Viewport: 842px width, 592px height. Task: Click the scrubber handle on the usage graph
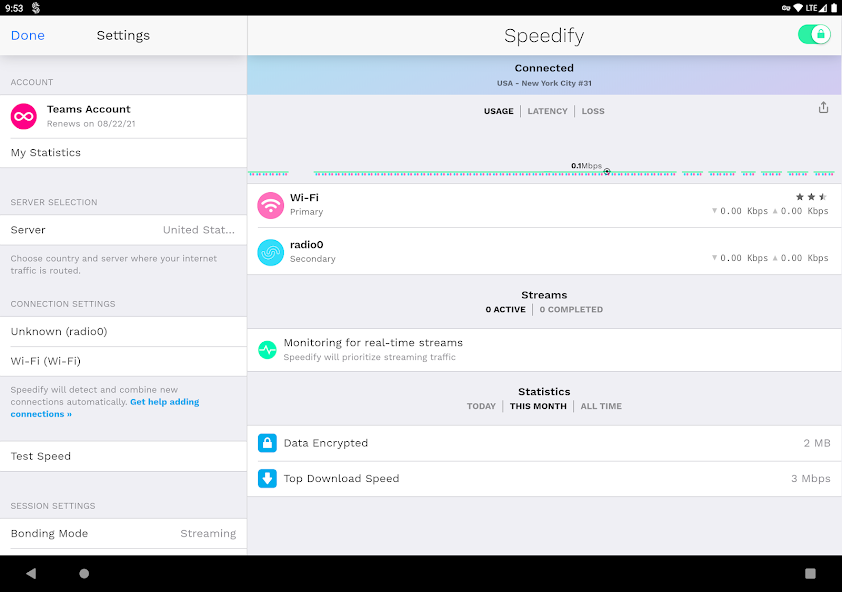(x=607, y=172)
